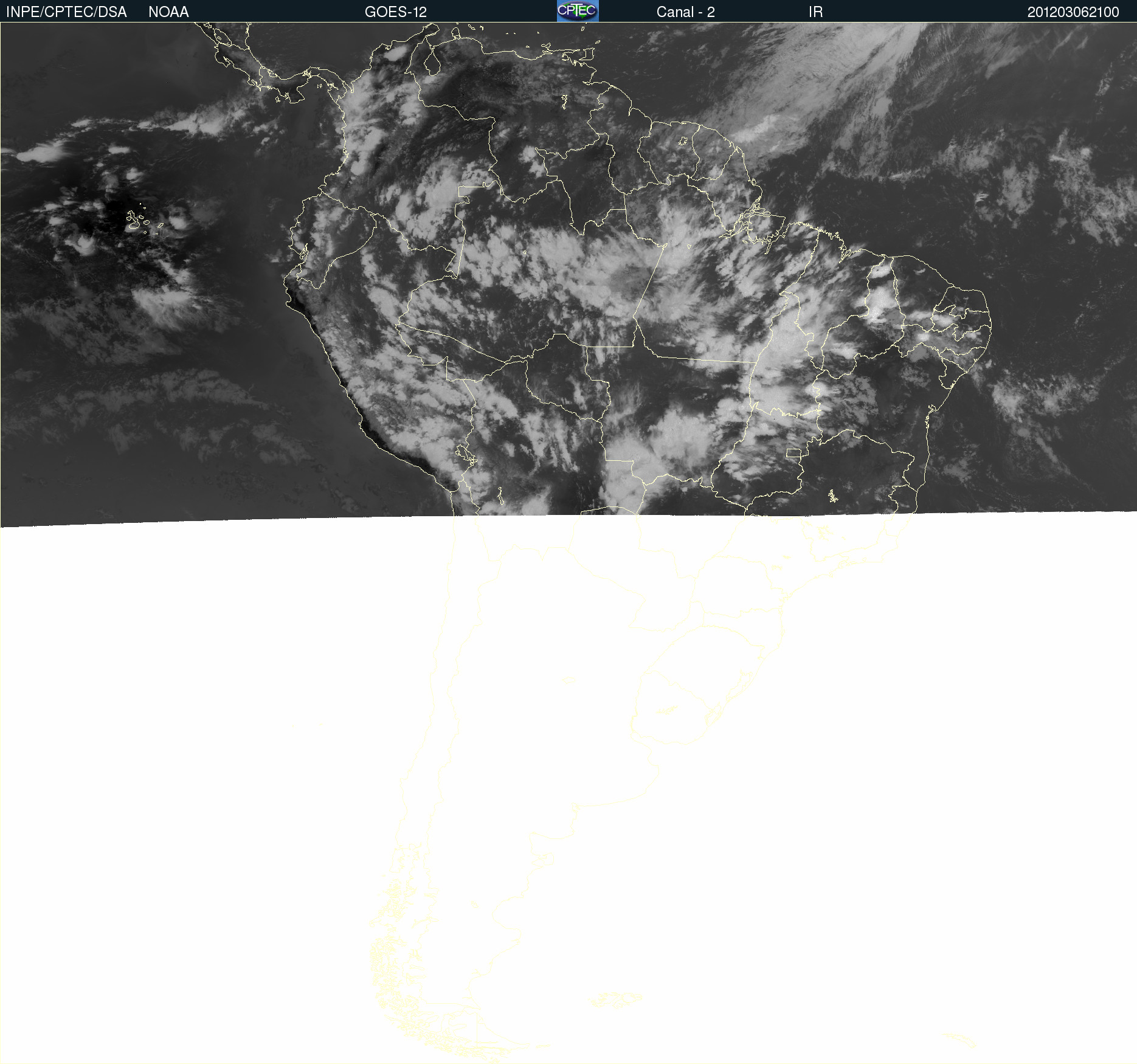This screenshot has height=1064, width=1137.
Task: Click the IR label in the header
Action: click(815, 12)
